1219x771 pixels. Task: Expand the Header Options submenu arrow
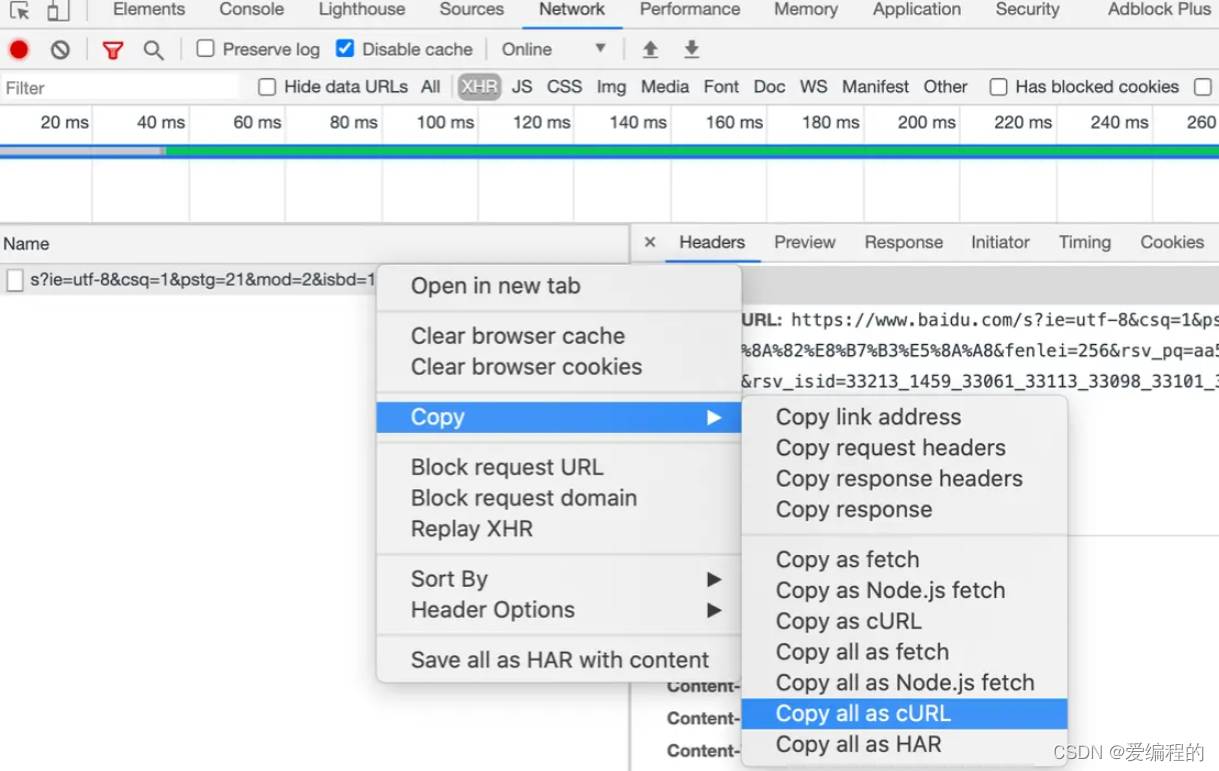tap(714, 610)
